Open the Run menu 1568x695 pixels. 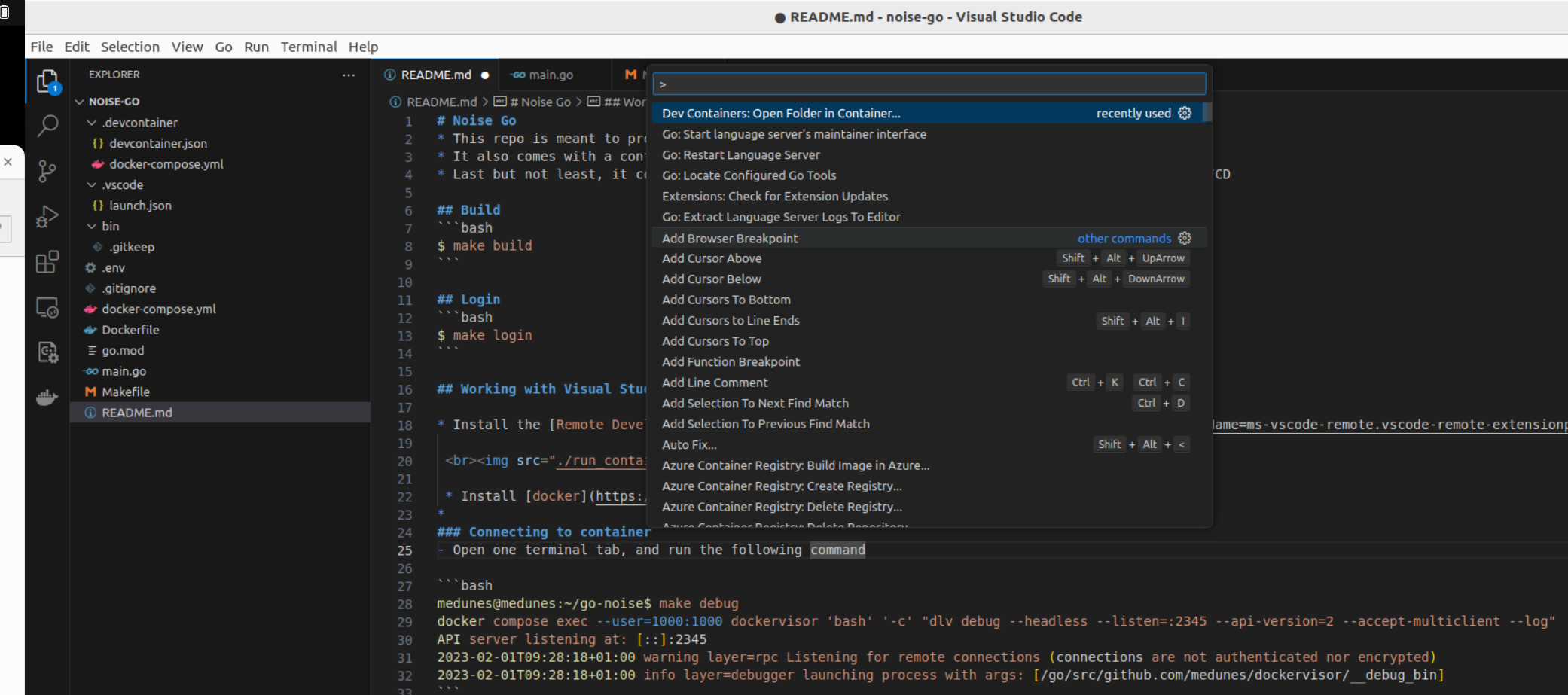coord(256,47)
